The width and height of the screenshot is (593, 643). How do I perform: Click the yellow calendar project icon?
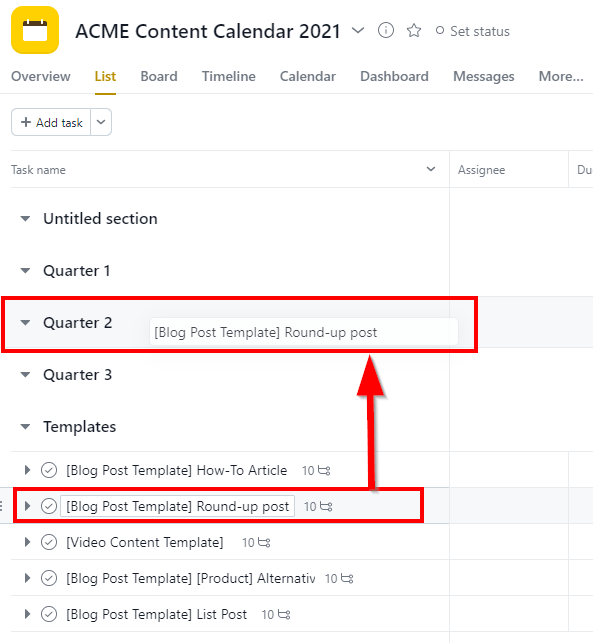click(x=35, y=30)
